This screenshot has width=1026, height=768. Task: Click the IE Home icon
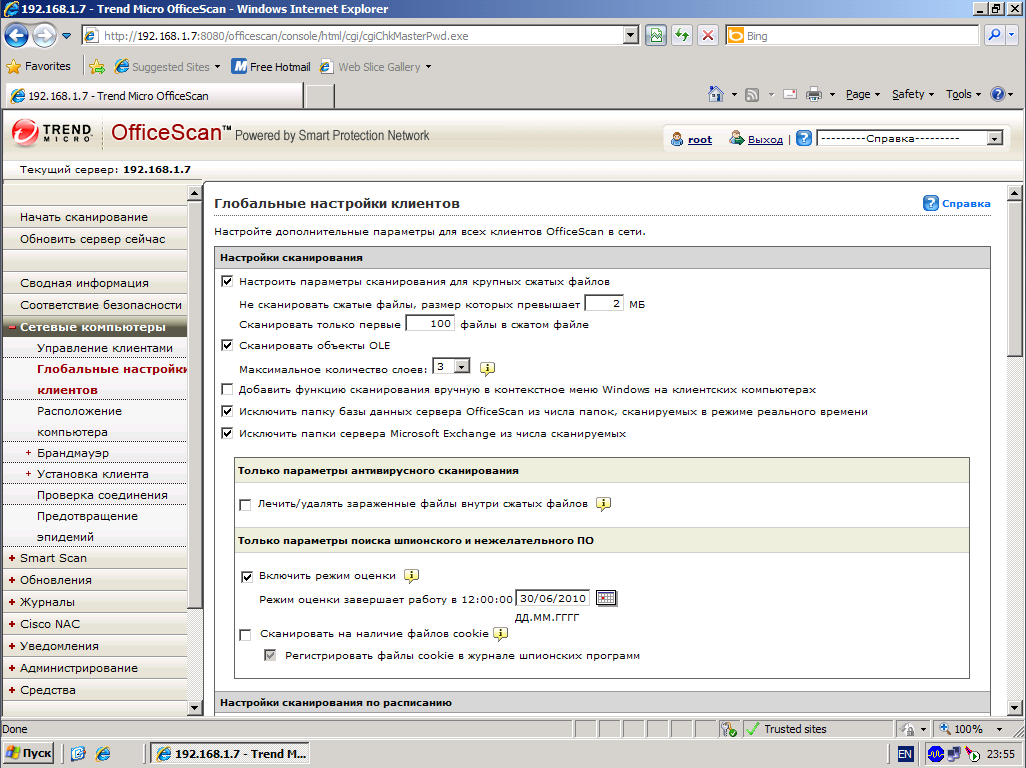[x=716, y=94]
